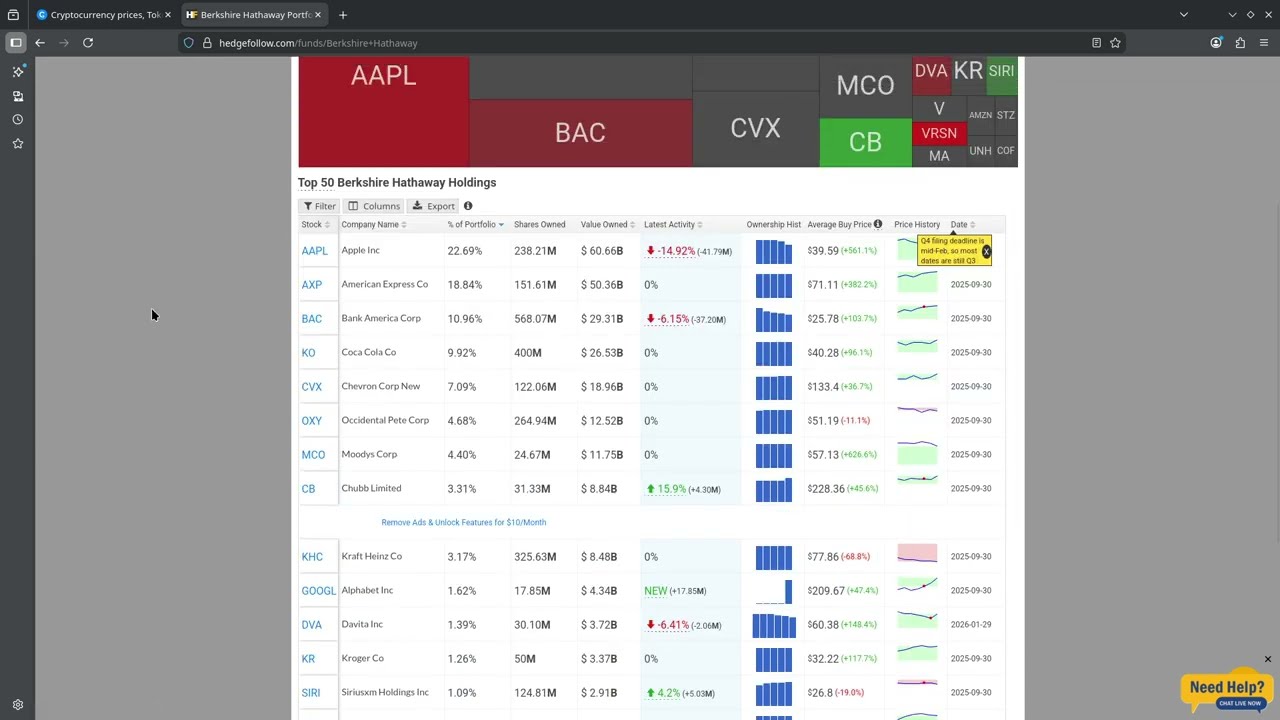The image size is (1280, 720).
Task: Close the Berkshire Hathaway Portfolio tab
Action: click(319, 15)
